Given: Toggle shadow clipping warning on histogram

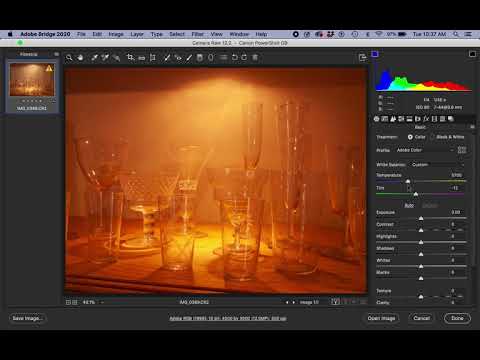Looking at the screenshot, I should 375,54.
